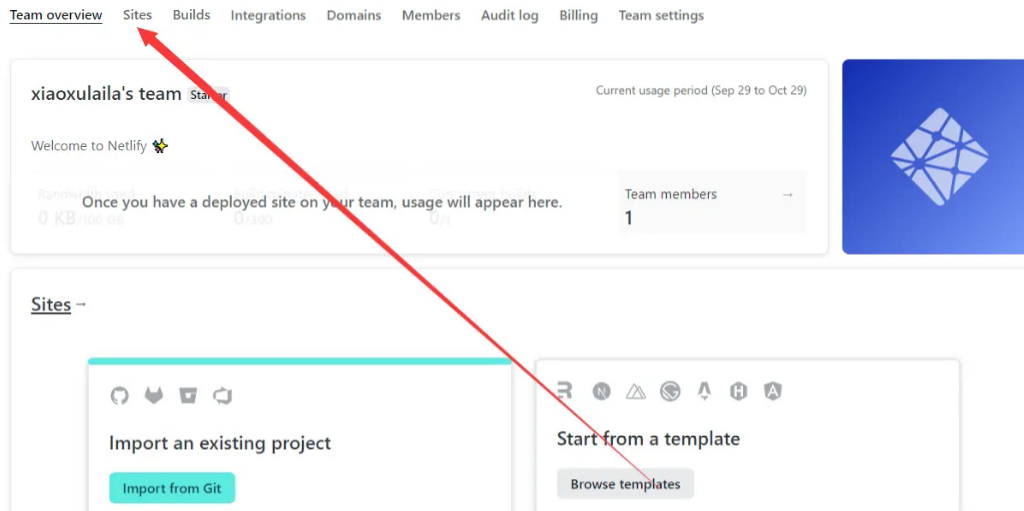Click the Browse templates button

(x=625, y=484)
